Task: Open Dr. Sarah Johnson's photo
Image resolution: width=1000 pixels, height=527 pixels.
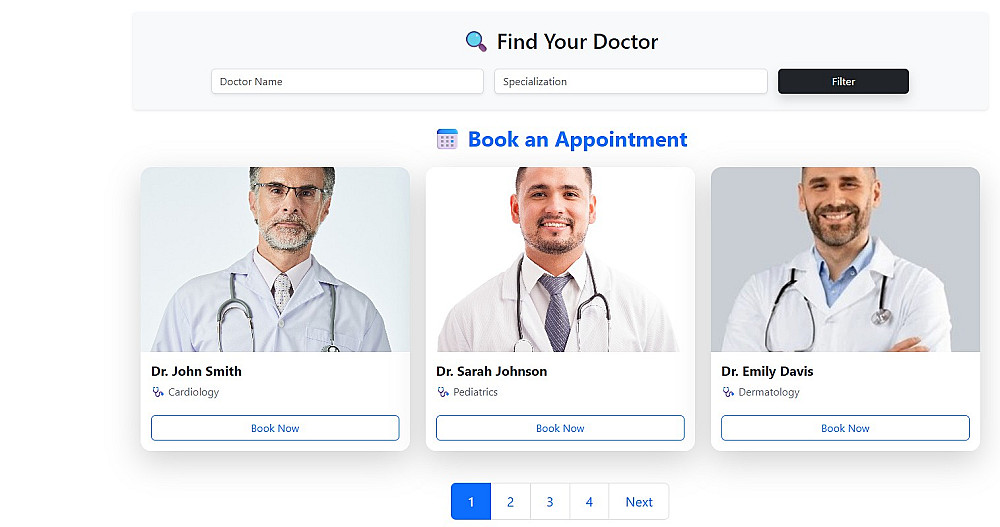Action: point(560,259)
